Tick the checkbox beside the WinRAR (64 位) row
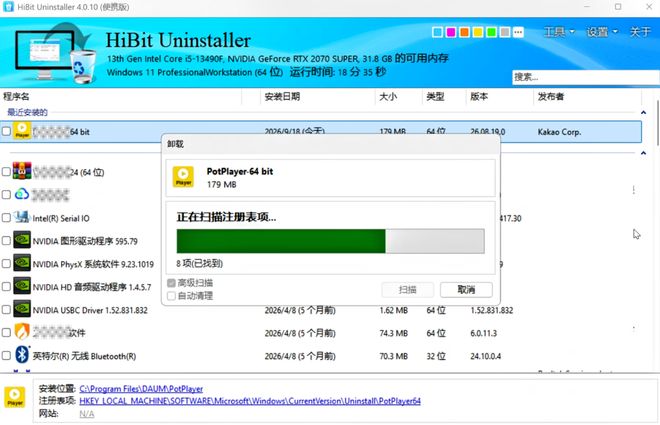The height and width of the screenshot is (425, 660). point(6,172)
